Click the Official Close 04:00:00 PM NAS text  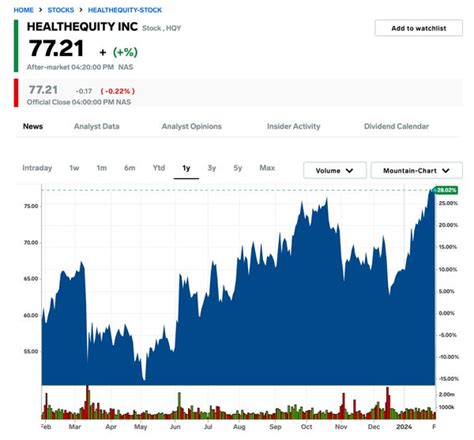(x=79, y=102)
